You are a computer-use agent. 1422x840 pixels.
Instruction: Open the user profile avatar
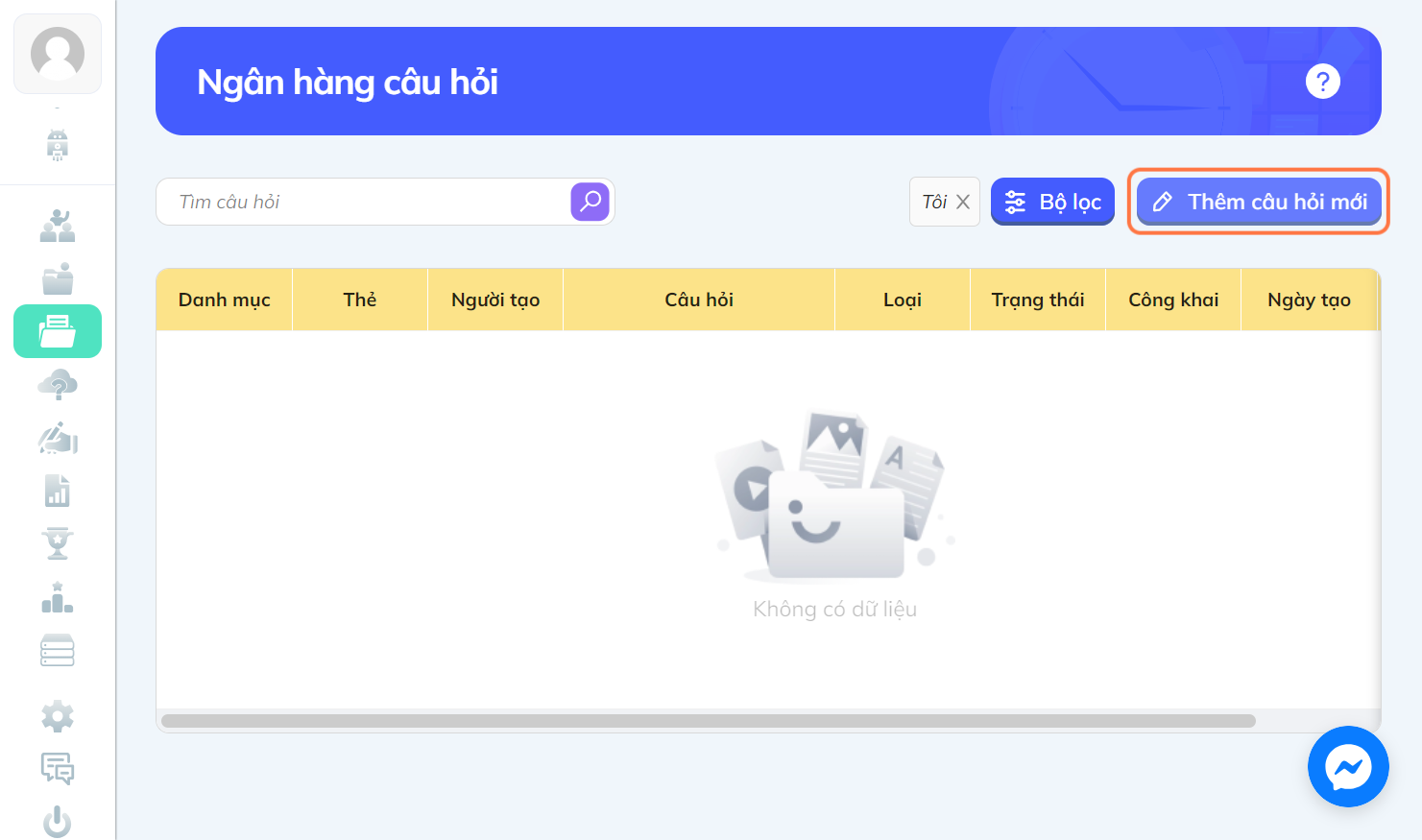pyautogui.click(x=58, y=54)
